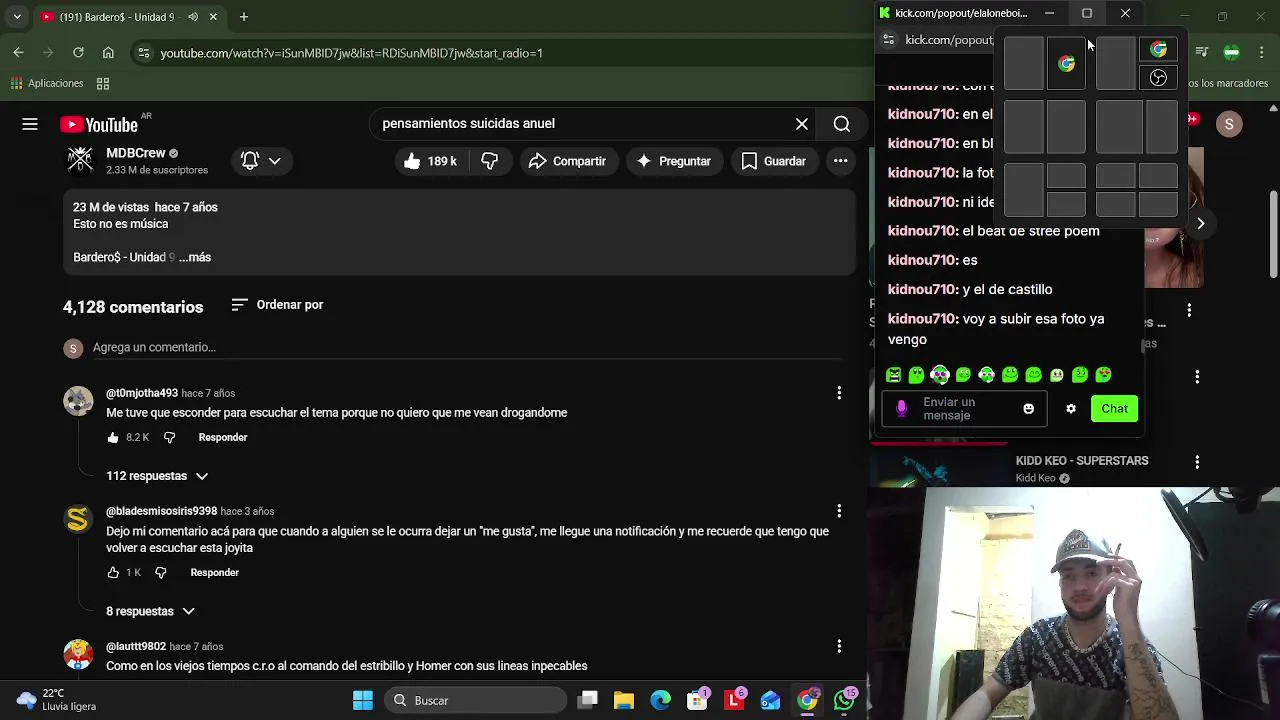Open notification options chevron beside the bell
The width and height of the screenshot is (1280, 720).
(274, 160)
